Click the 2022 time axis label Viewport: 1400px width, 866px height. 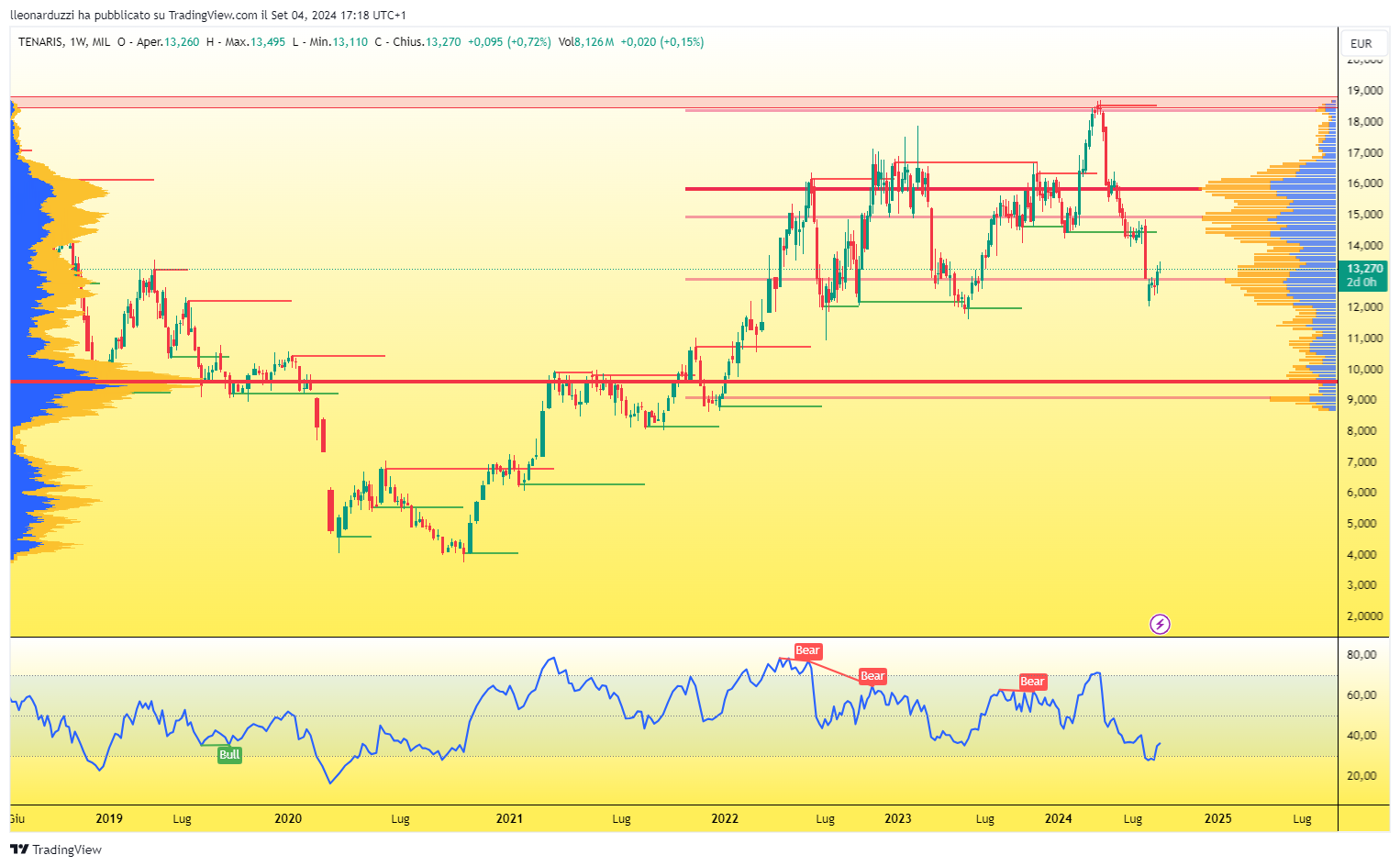click(x=725, y=819)
